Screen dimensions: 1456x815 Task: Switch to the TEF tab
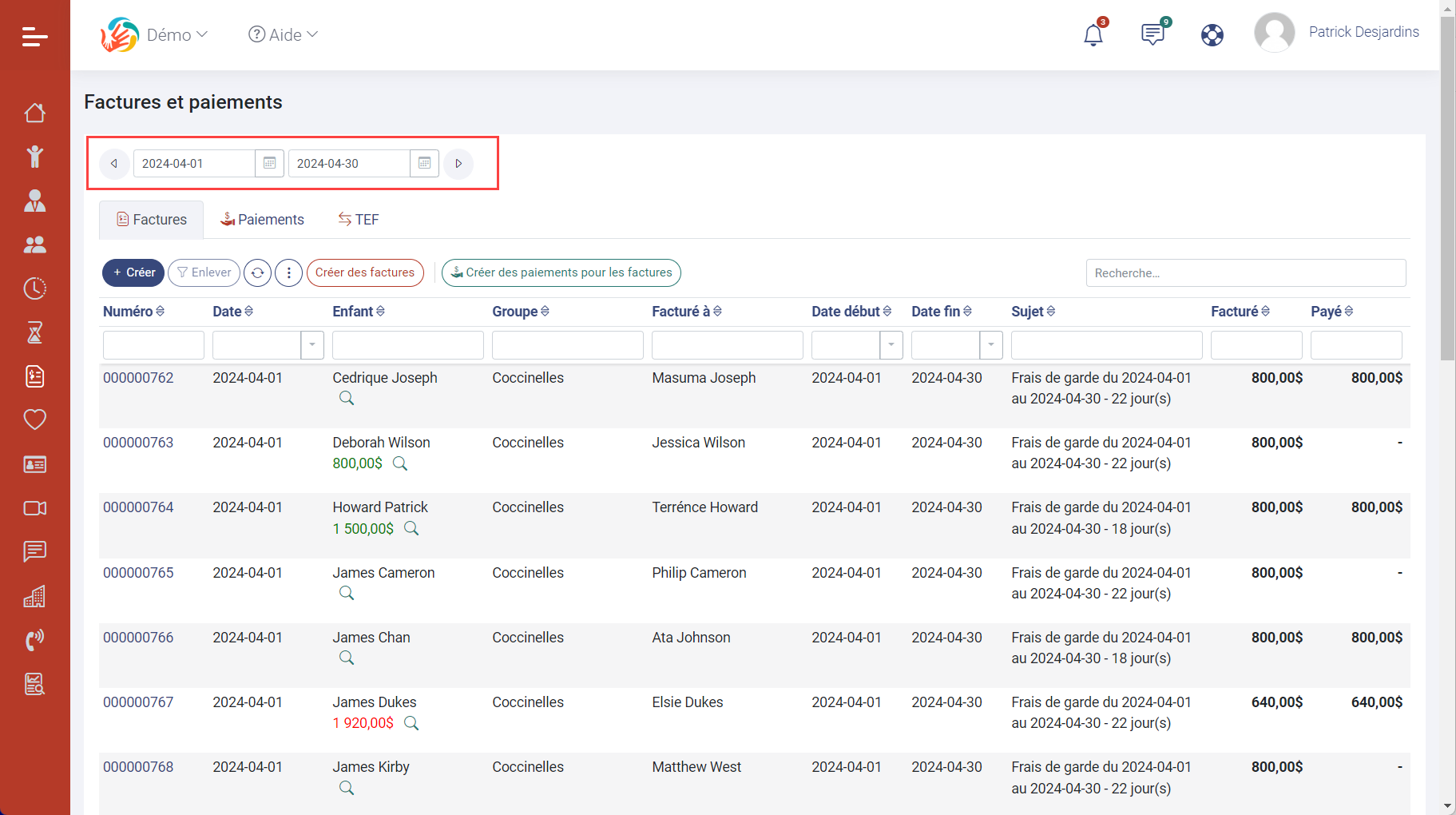coord(359,220)
